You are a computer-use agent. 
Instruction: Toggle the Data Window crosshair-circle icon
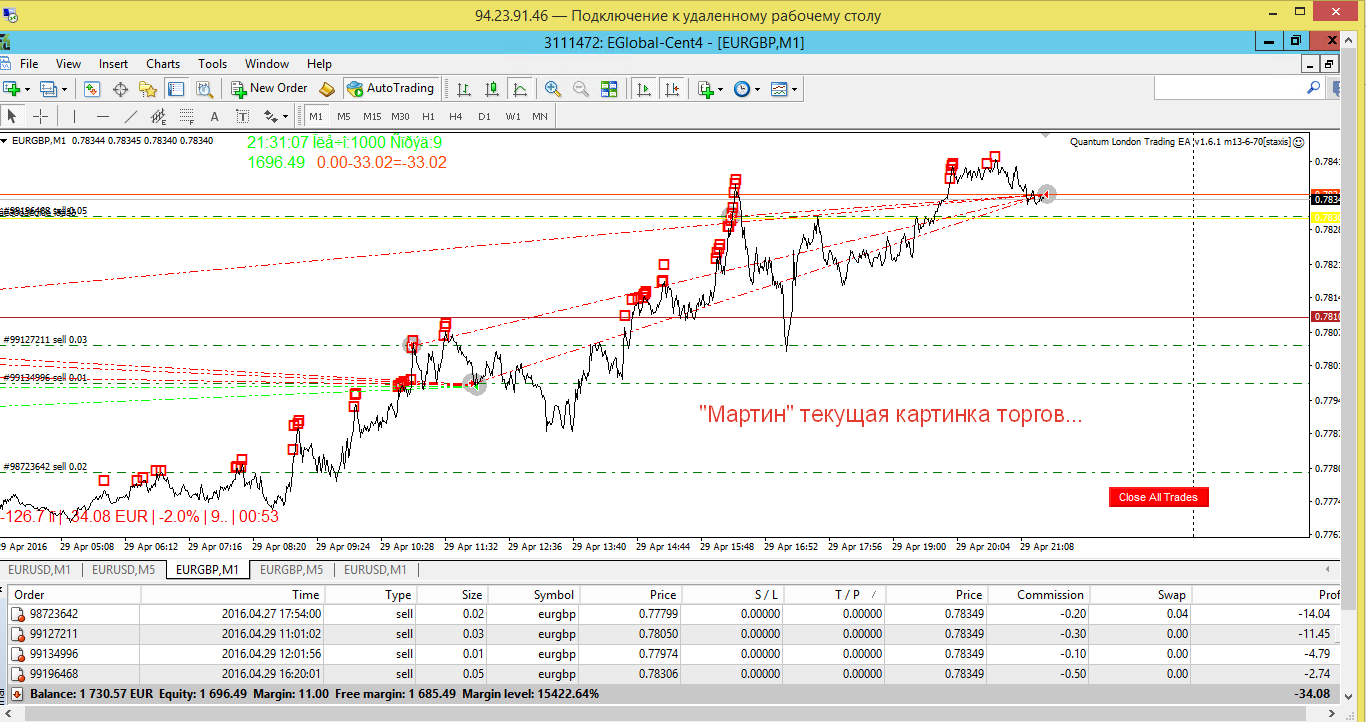120,89
